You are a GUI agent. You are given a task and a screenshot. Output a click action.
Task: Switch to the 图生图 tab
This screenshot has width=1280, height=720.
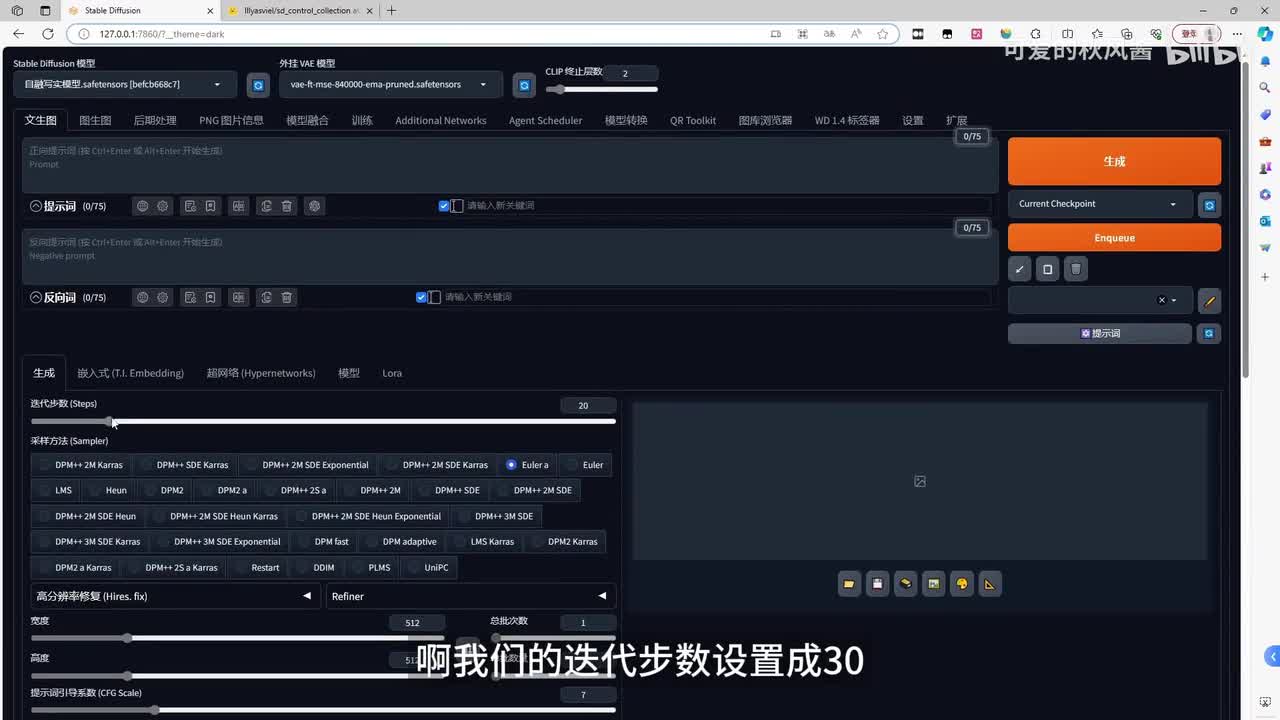click(x=95, y=120)
